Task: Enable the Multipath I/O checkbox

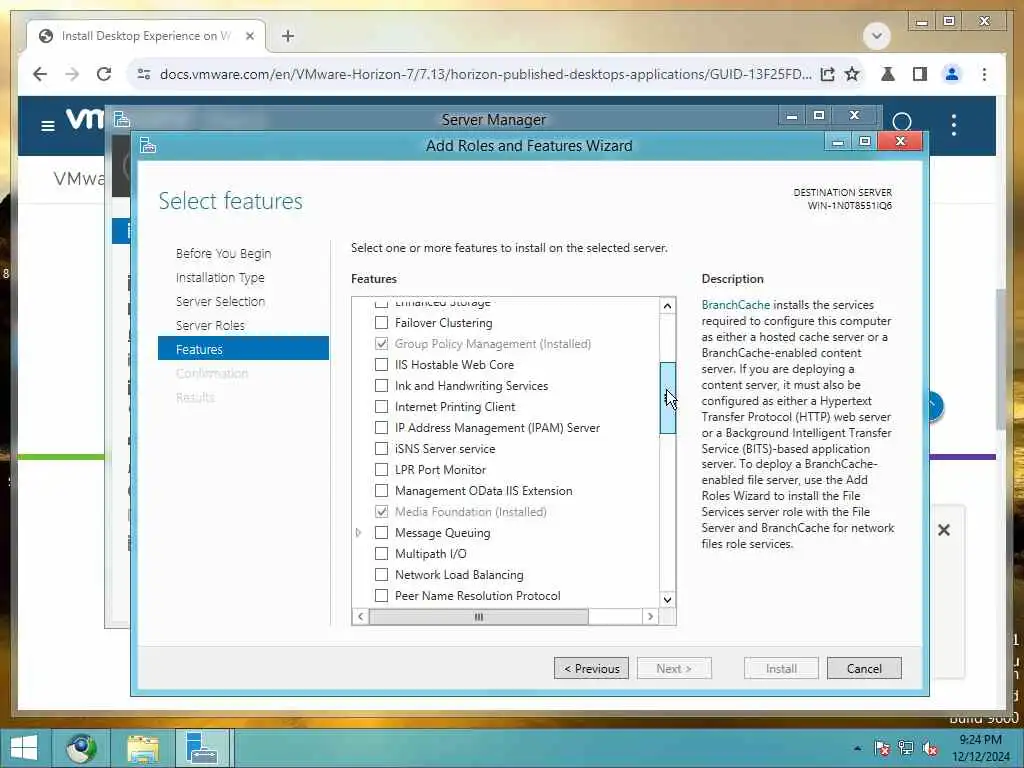Action: [381, 553]
